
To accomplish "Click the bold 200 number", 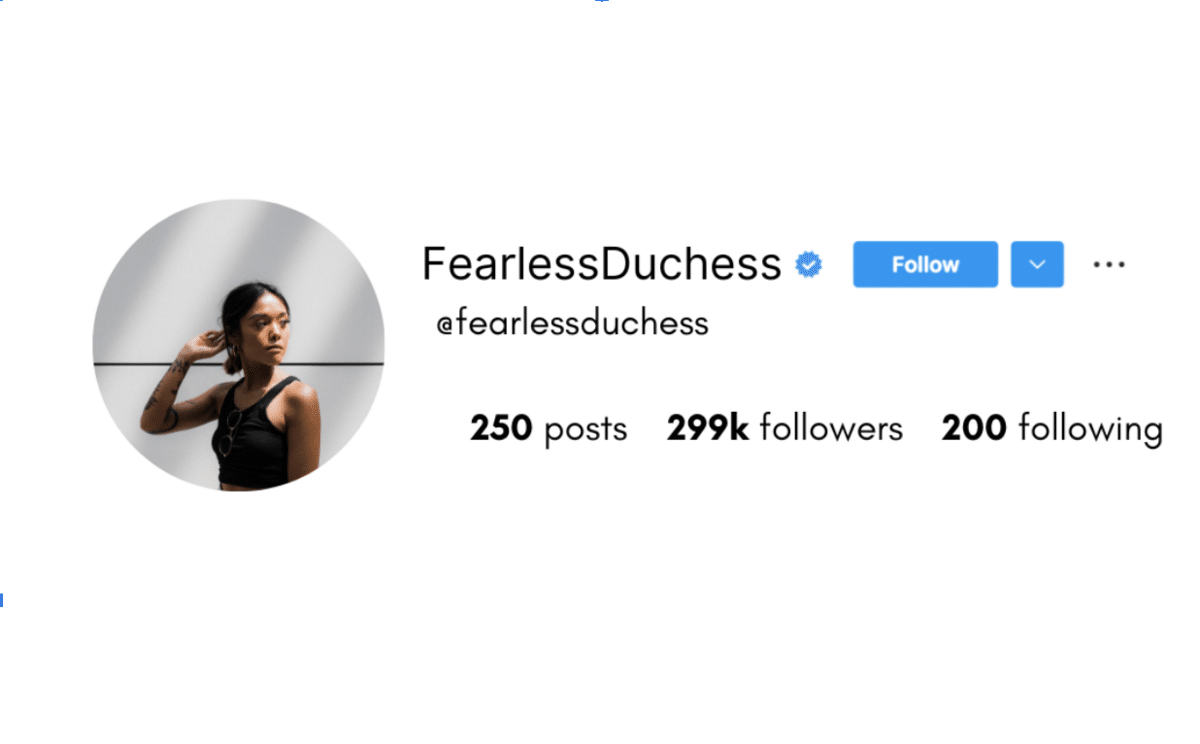I will pyautogui.click(x=974, y=429).
